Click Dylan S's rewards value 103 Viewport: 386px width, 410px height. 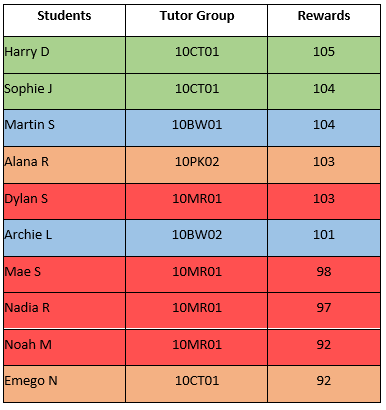coord(324,201)
